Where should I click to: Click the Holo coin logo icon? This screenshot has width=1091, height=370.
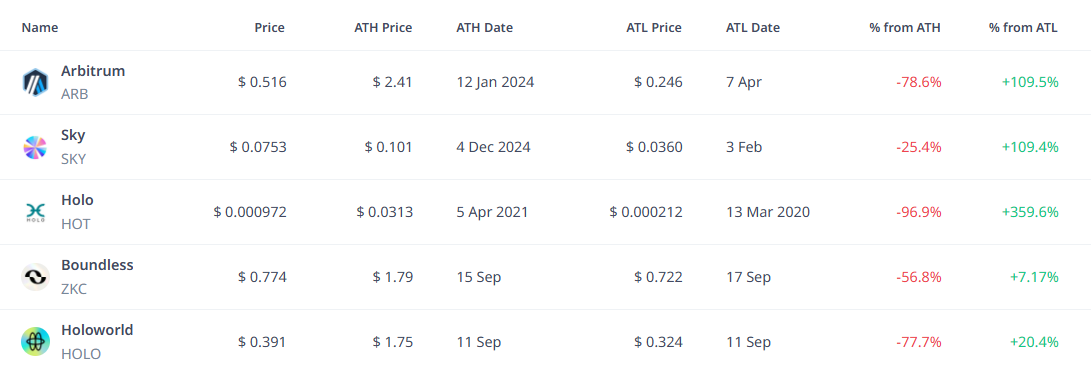point(35,212)
